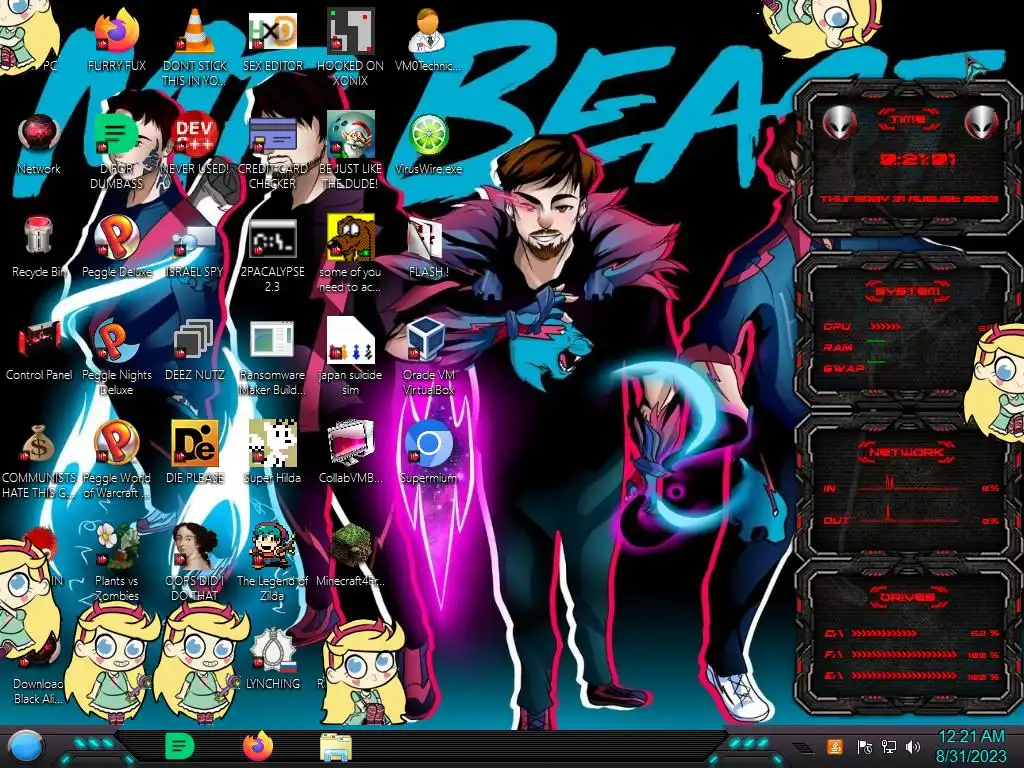The width and height of the screenshot is (1024, 768).
Task: Open the Network desktop icon
Action: point(39,136)
